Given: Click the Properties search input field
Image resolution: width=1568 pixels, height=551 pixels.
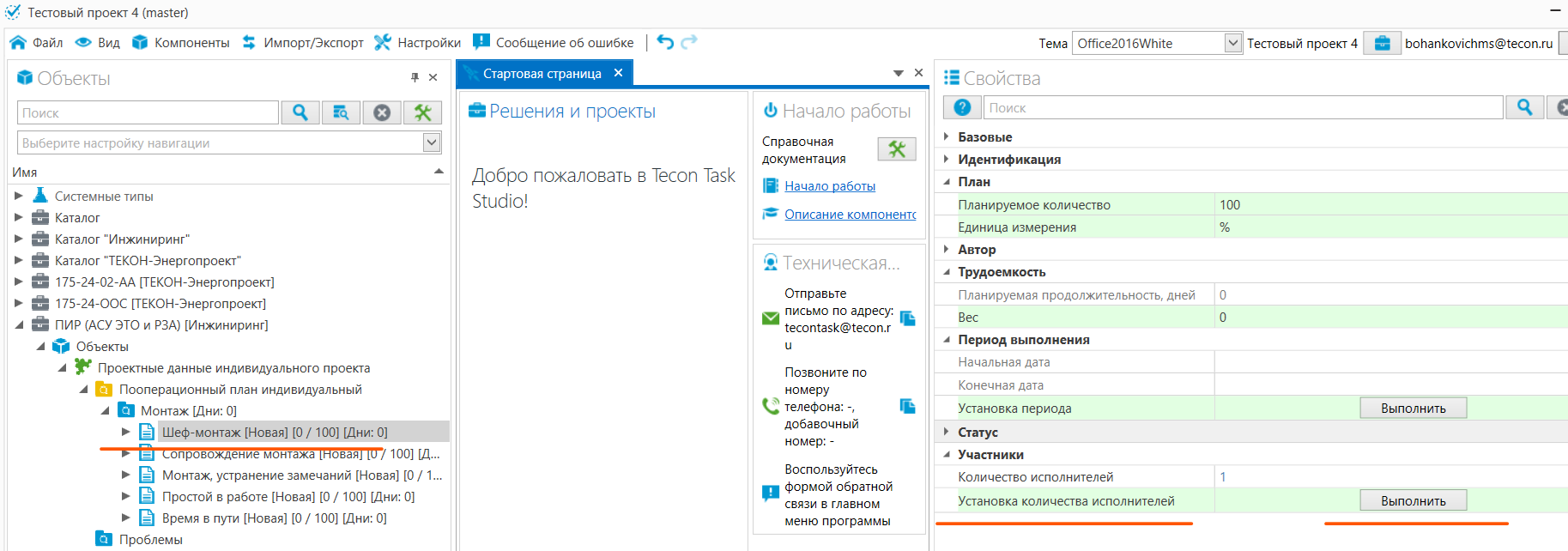Looking at the screenshot, I should pyautogui.click(x=1243, y=108).
